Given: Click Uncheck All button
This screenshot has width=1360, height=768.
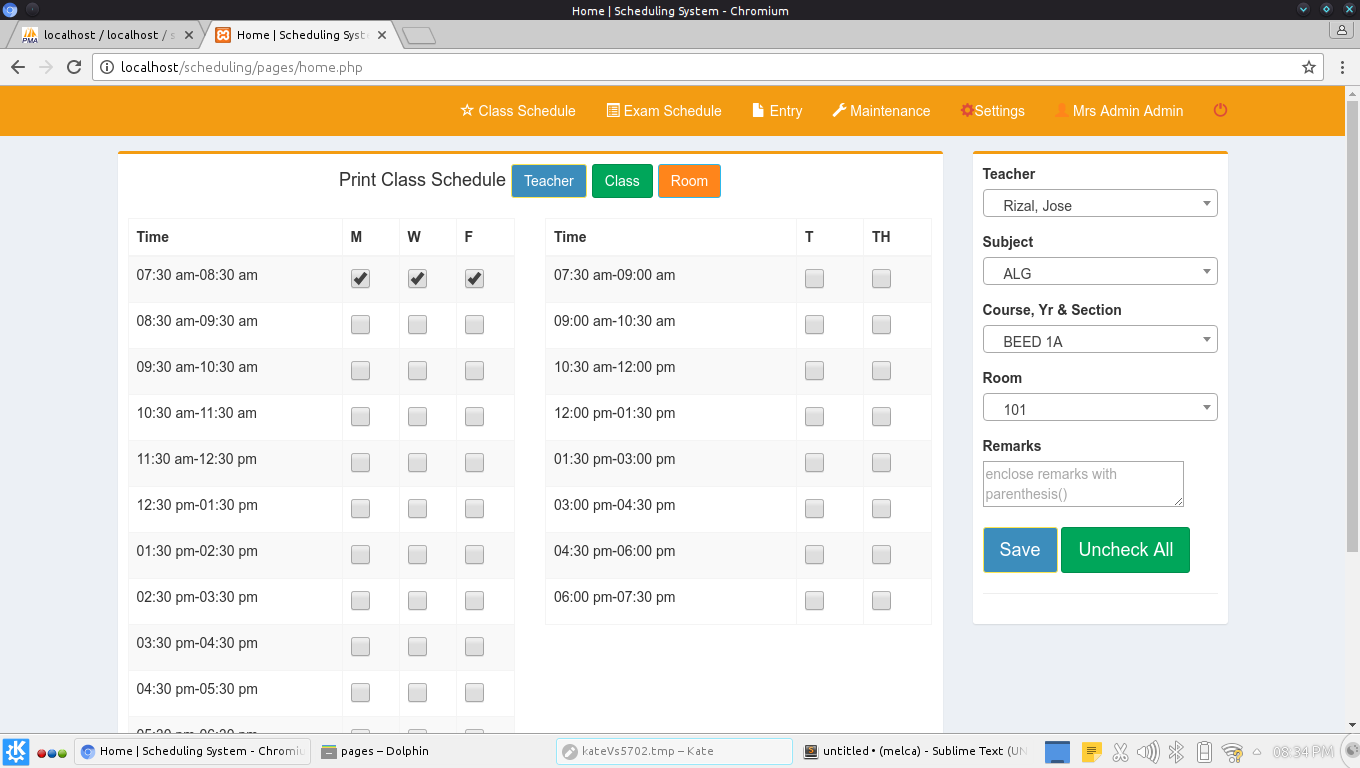Looking at the screenshot, I should tap(1126, 550).
